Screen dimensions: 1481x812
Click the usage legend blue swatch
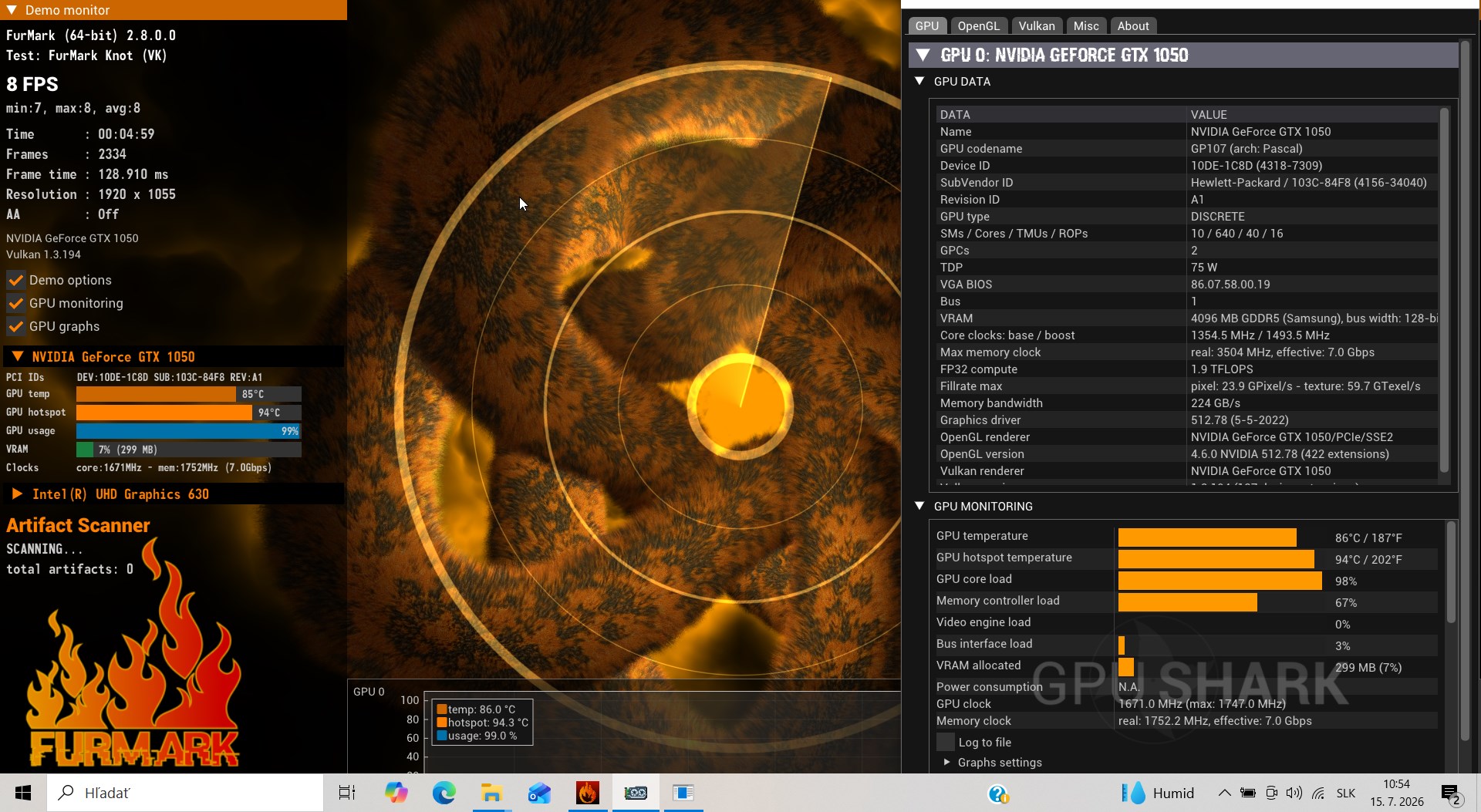(x=442, y=736)
